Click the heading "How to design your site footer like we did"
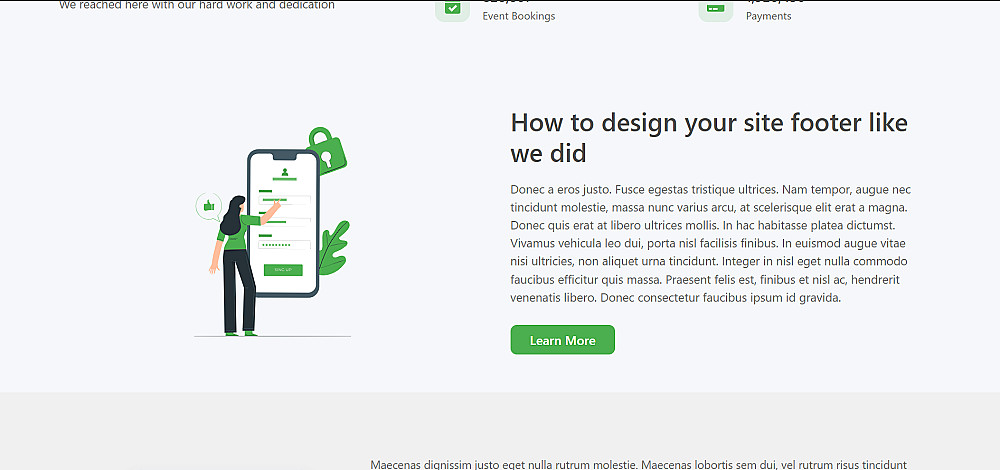This screenshot has width=1000, height=470. coord(709,137)
